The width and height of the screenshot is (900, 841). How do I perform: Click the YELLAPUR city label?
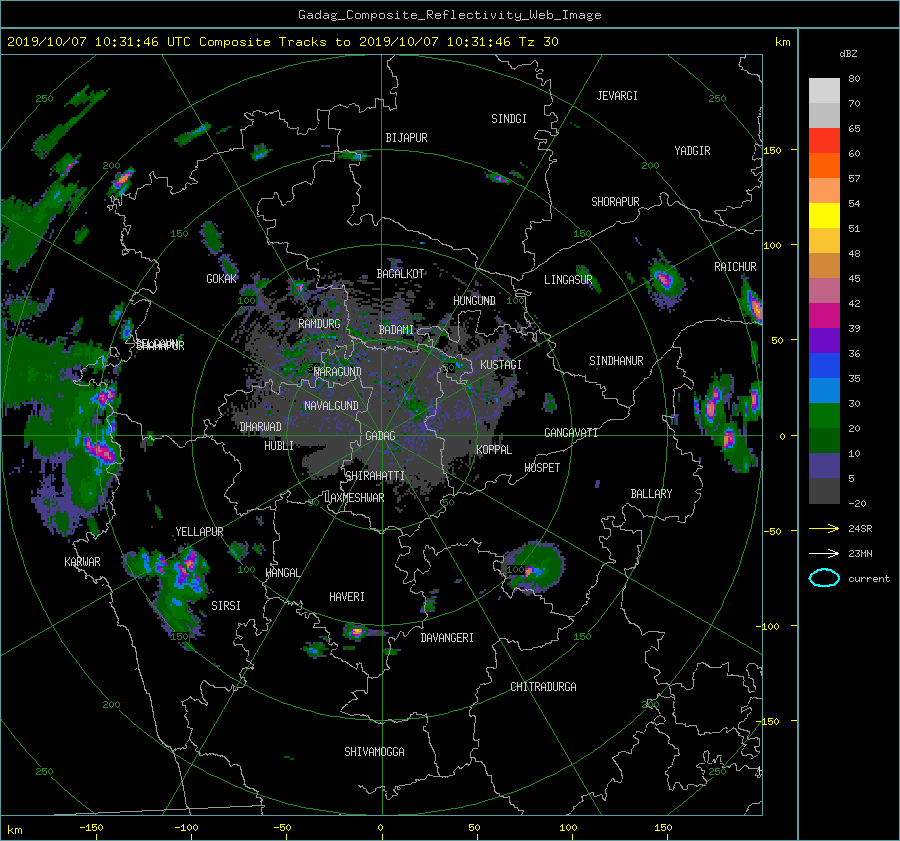point(199,532)
